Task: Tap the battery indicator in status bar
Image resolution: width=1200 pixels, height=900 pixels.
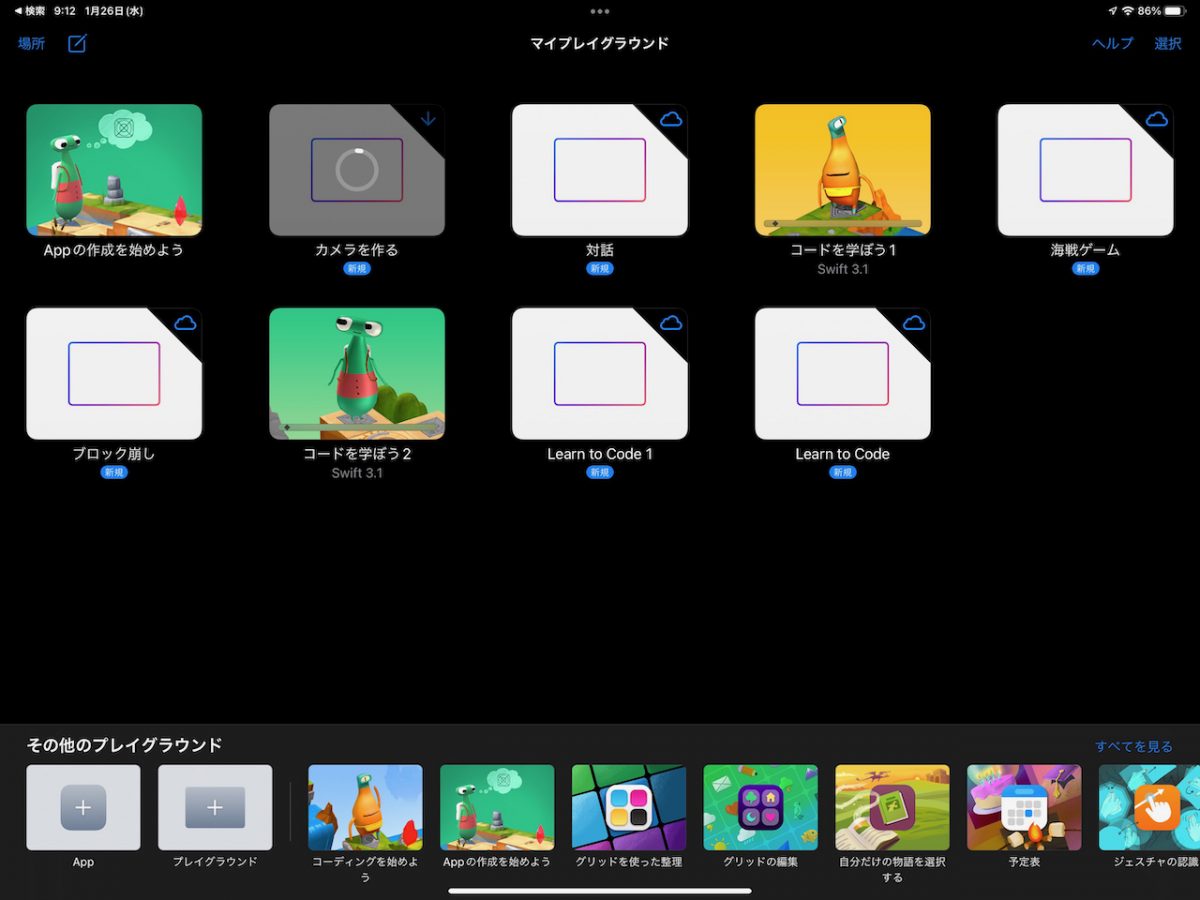Action: [1174, 11]
